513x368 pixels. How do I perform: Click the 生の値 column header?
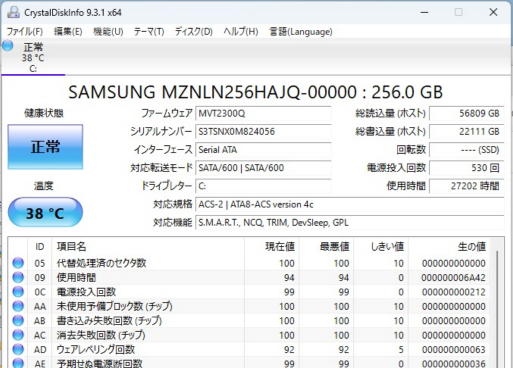click(x=449, y=247)
